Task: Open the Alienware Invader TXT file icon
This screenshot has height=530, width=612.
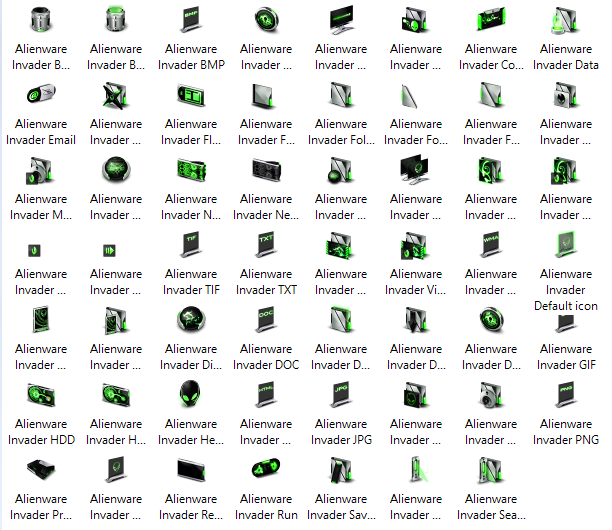Action: [x=266, y=245]
